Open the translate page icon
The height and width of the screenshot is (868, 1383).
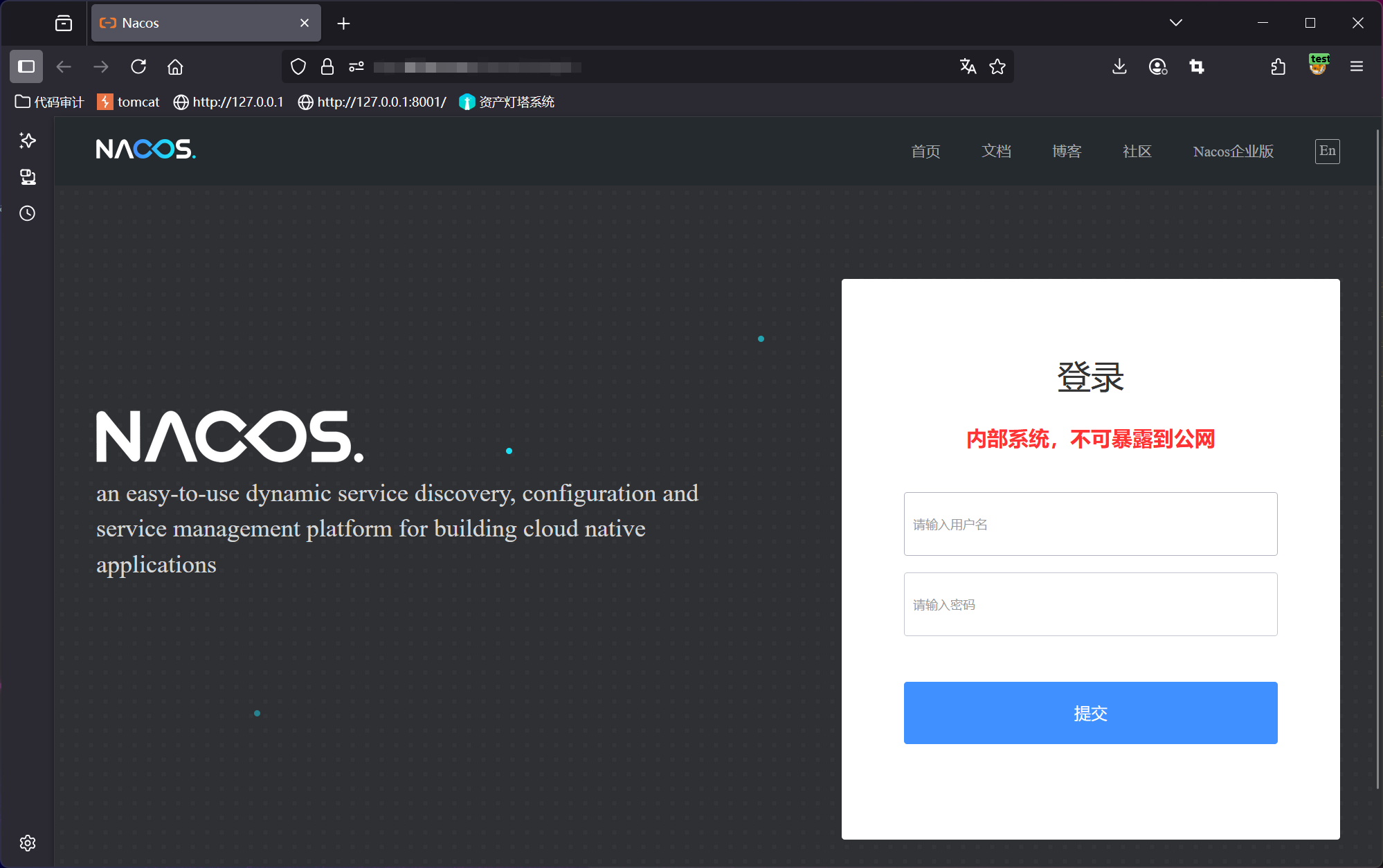click(968, 66)
